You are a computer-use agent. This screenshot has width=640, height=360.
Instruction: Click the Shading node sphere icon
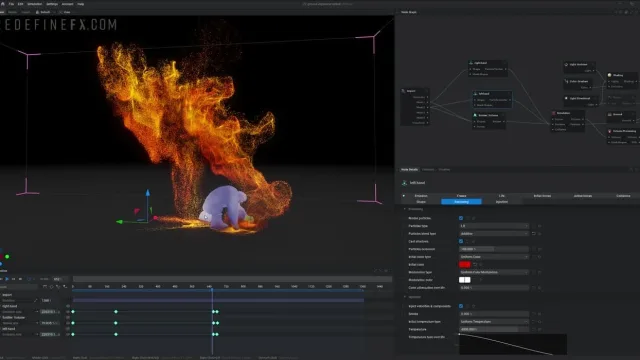tap(610, 75)
